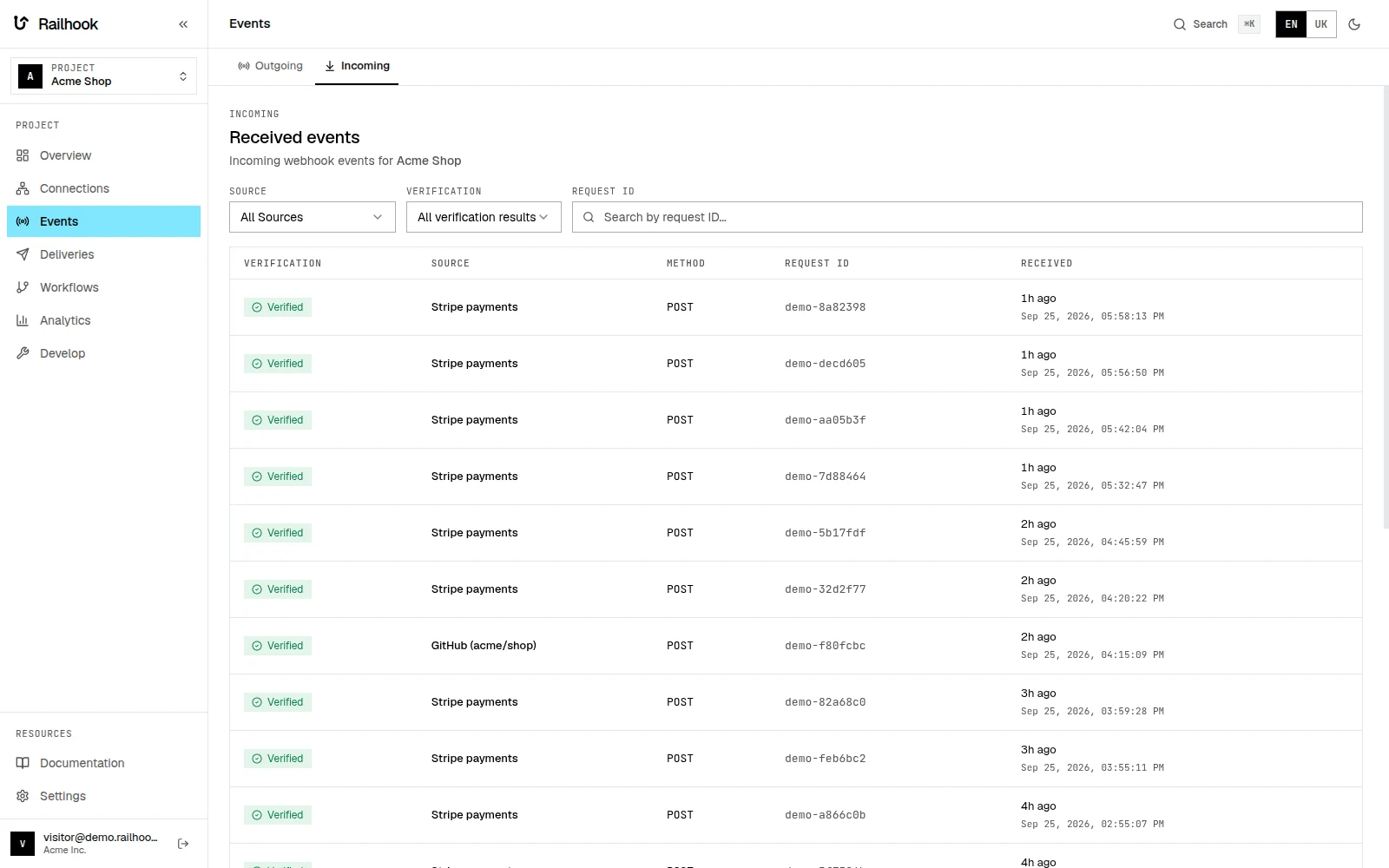Click the V user avatar
The image size is (1389, 868).
(23, 844)
